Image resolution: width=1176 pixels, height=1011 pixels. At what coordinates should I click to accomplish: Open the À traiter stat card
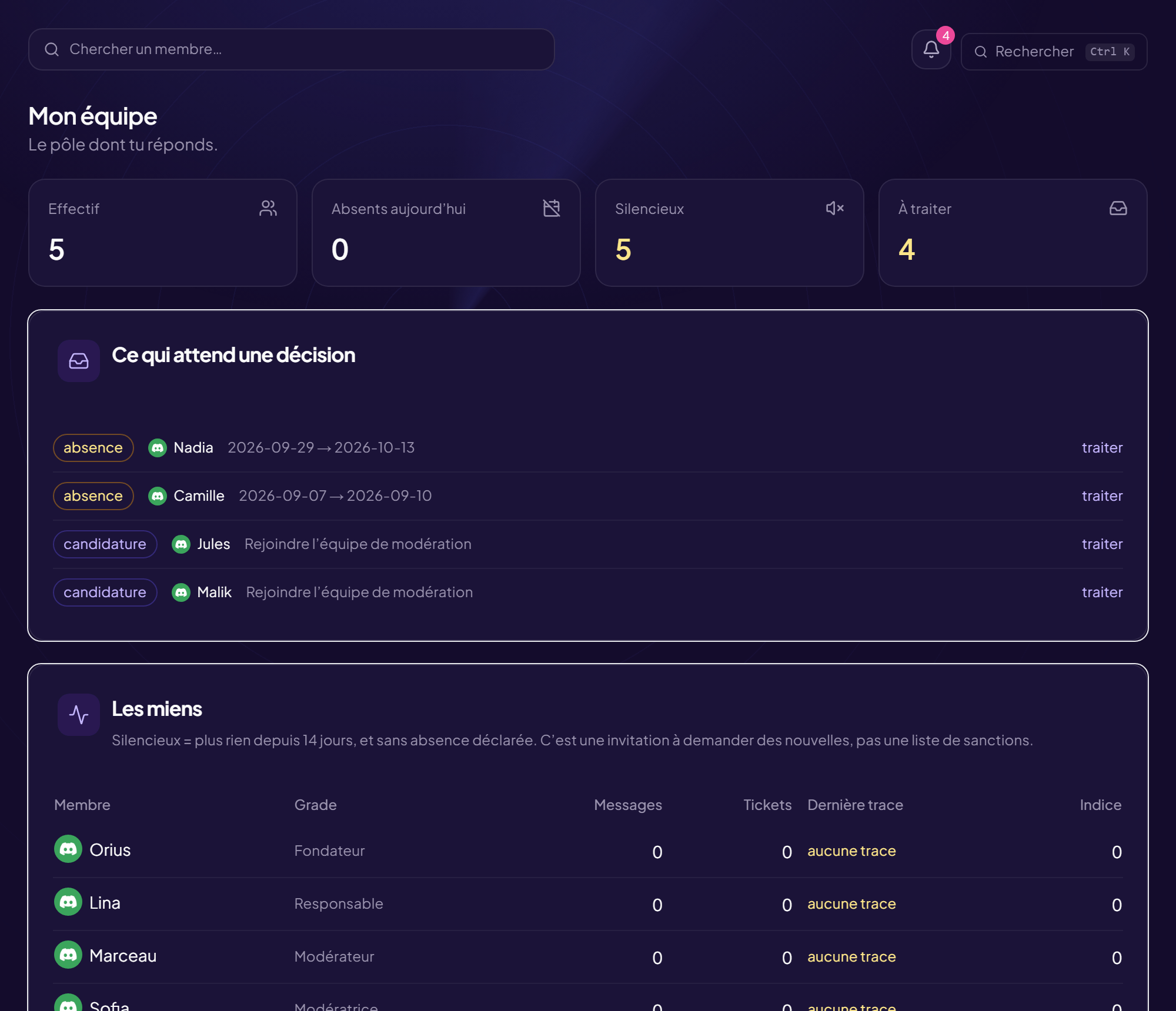tap(1013, 233)
